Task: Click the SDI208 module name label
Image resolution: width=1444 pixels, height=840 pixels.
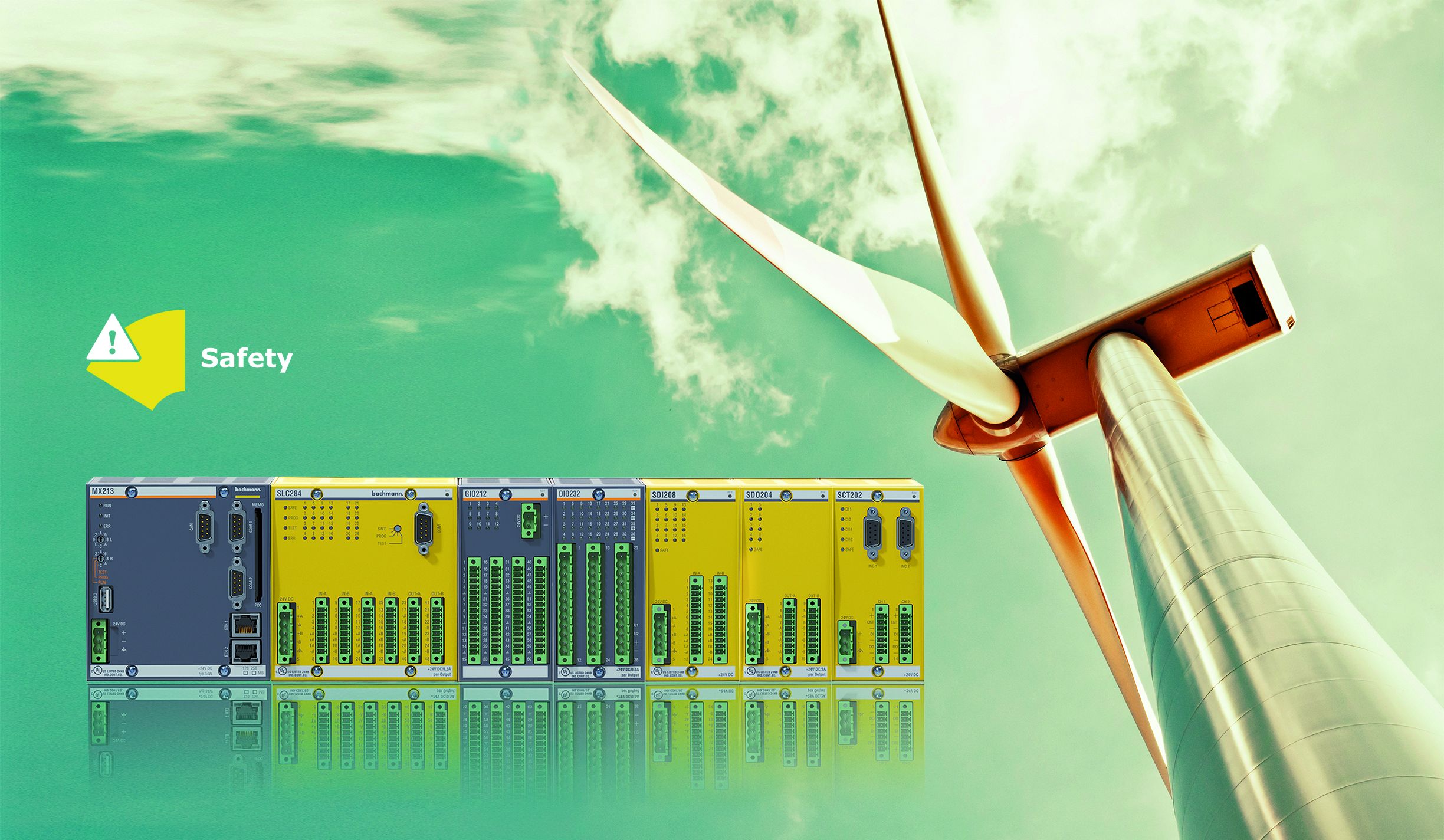Action: 664,495
